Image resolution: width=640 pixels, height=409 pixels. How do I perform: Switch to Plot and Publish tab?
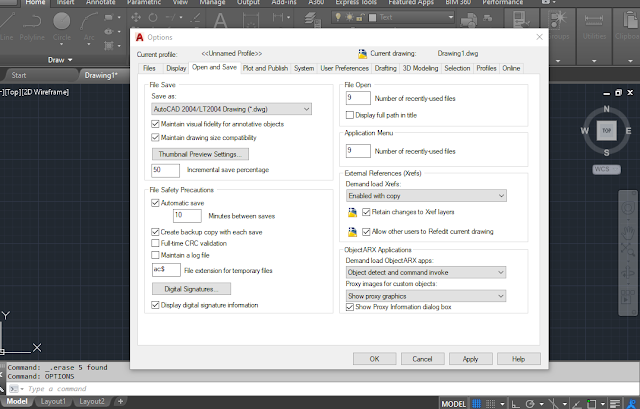265,68
